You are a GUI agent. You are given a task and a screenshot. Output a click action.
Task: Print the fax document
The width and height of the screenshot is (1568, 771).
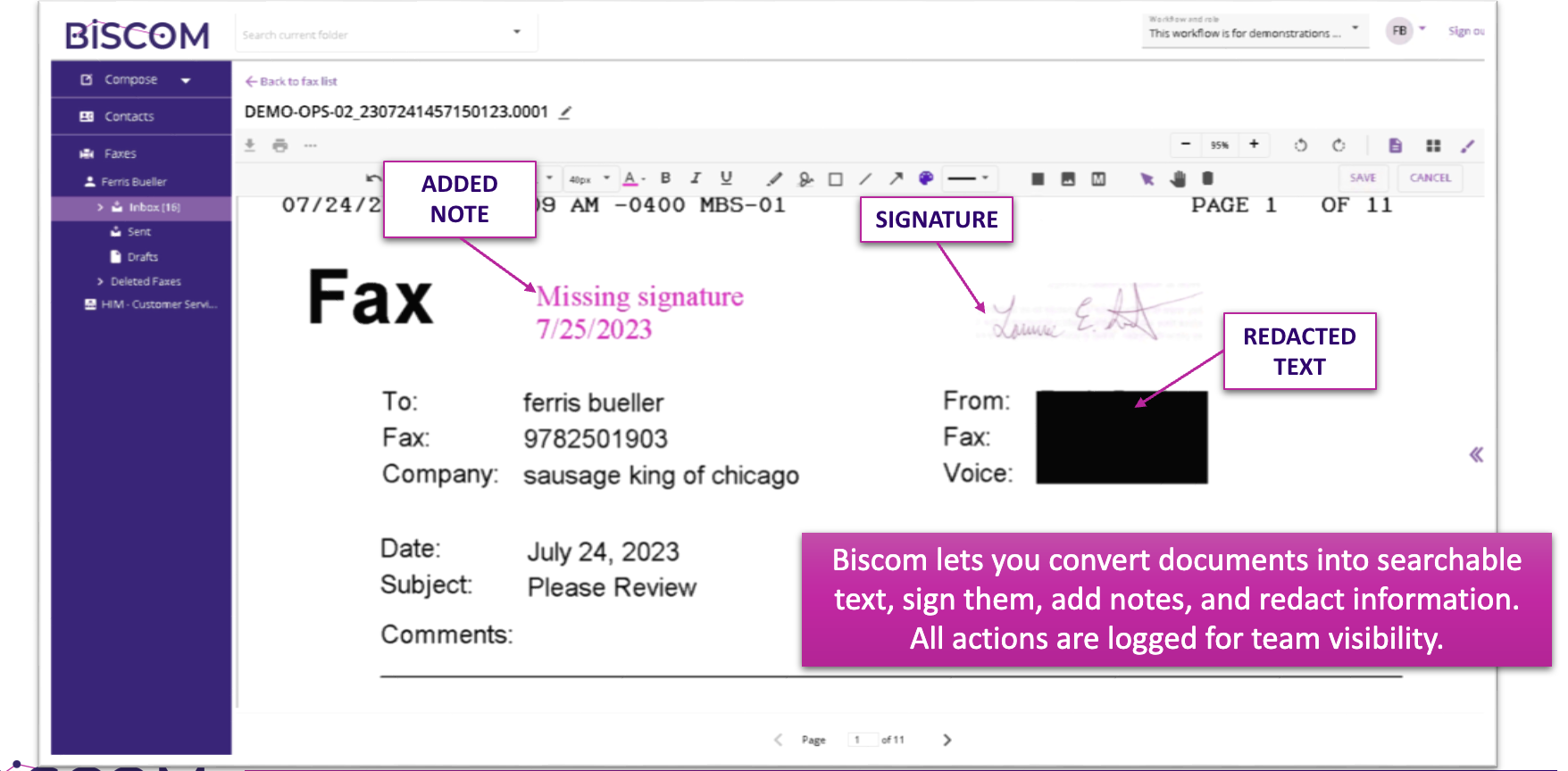pyautogui.click(x=280, y=145)
